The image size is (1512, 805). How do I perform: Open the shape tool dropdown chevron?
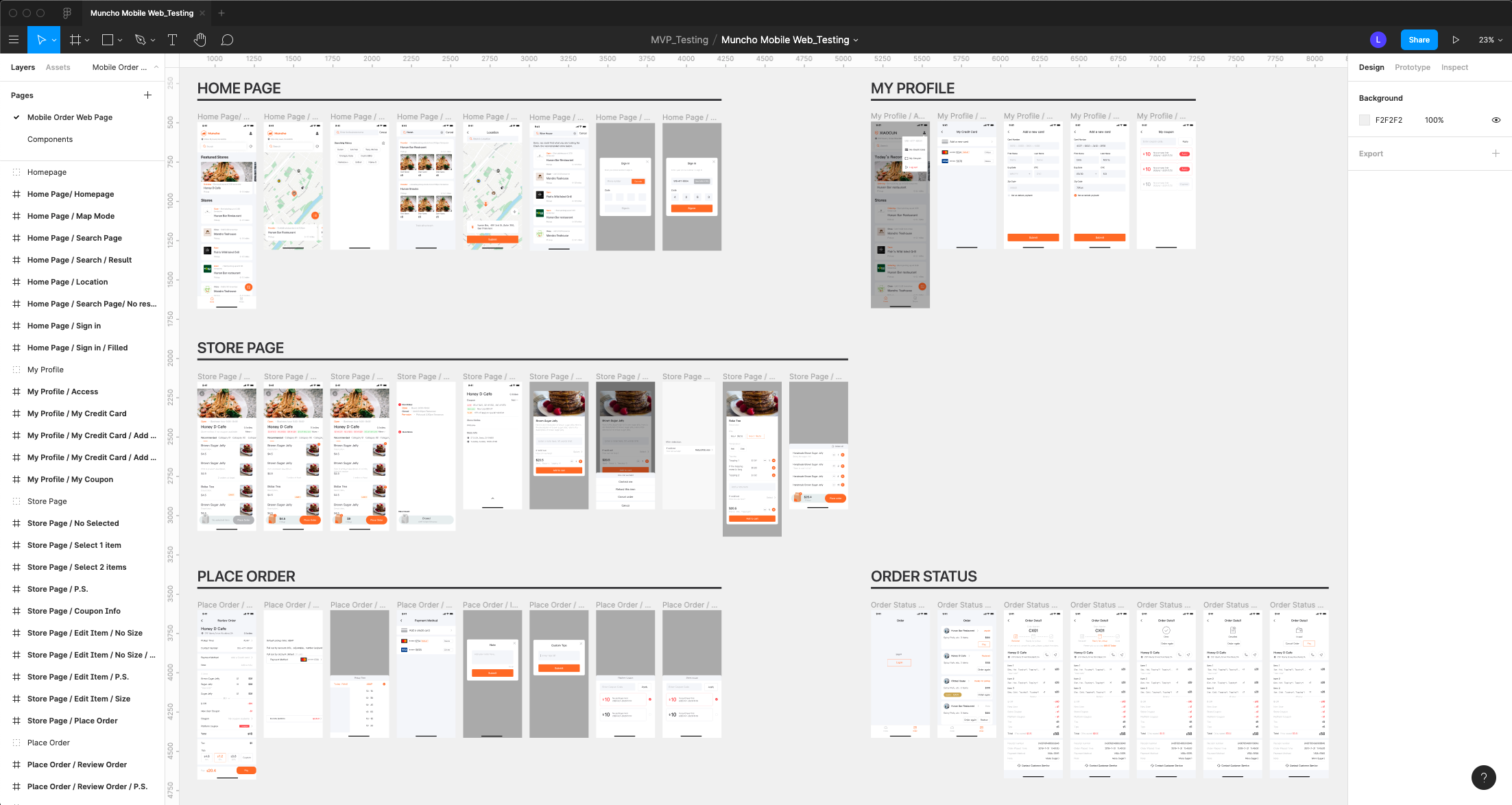[119, 39]
